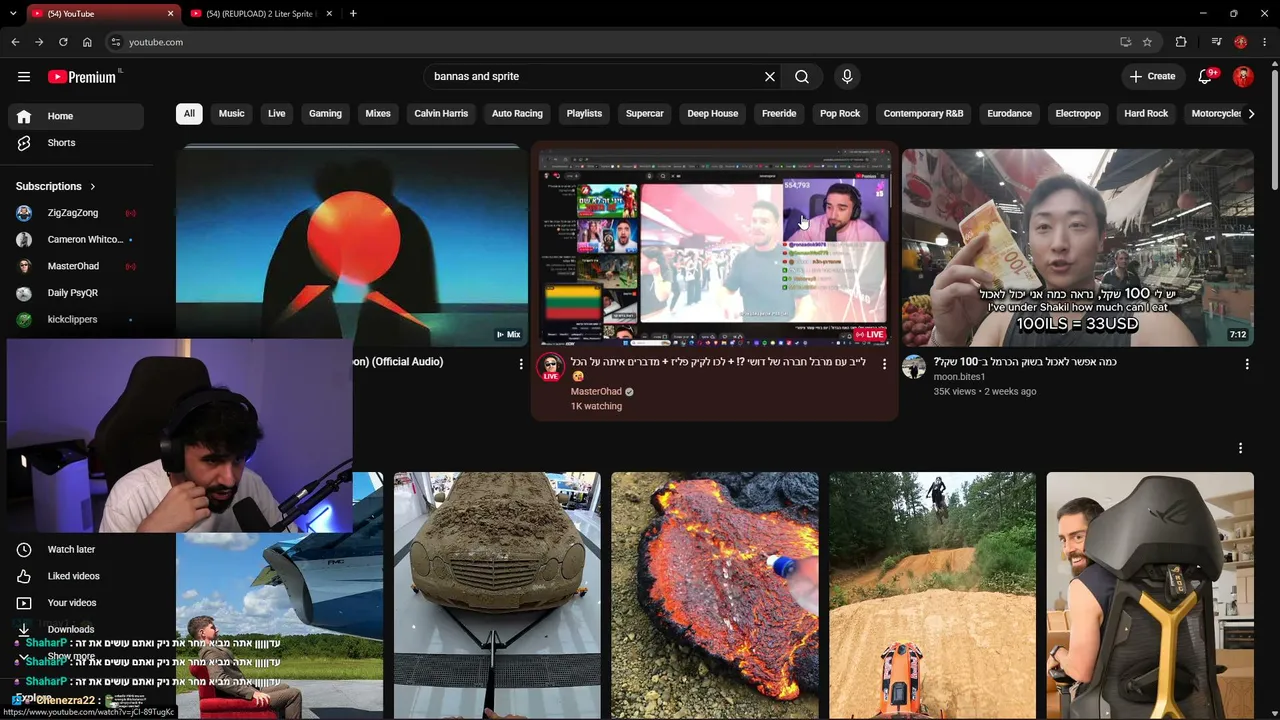Reload the YouTube page
The width and height of the screenshot is (1280, 720).
(x=63, y=42)
